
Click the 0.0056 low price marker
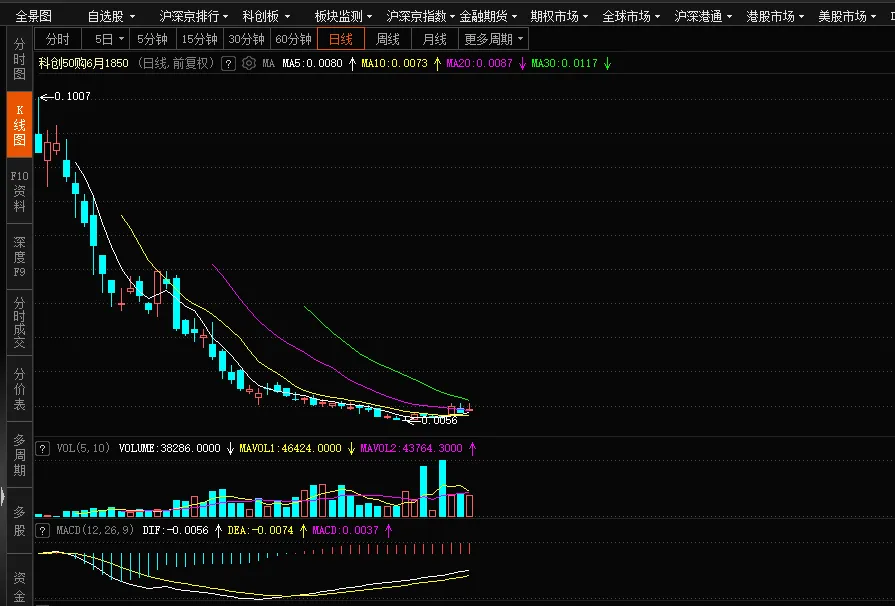click(x=439, y=421)
